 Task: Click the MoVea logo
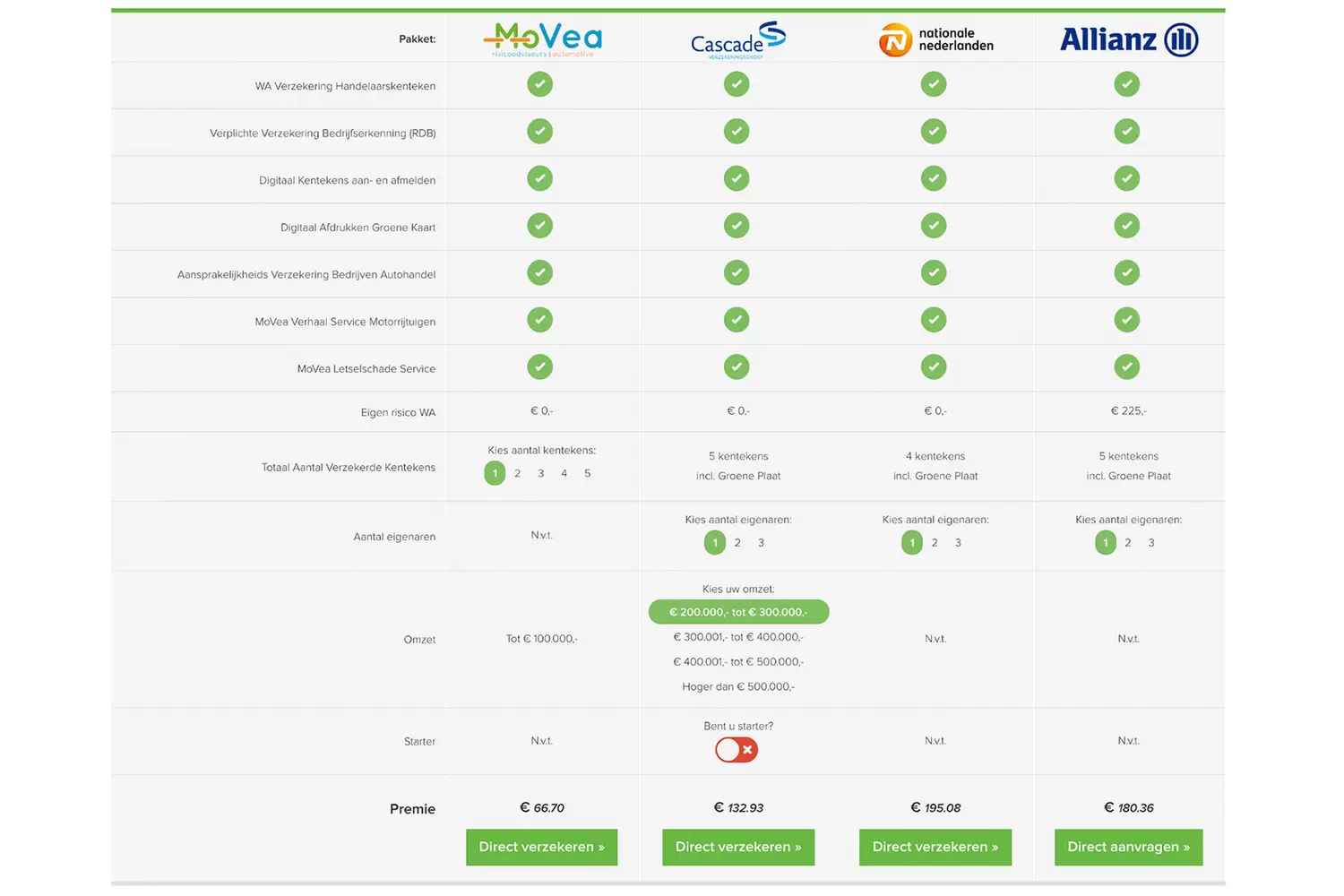tap(542, 39)
